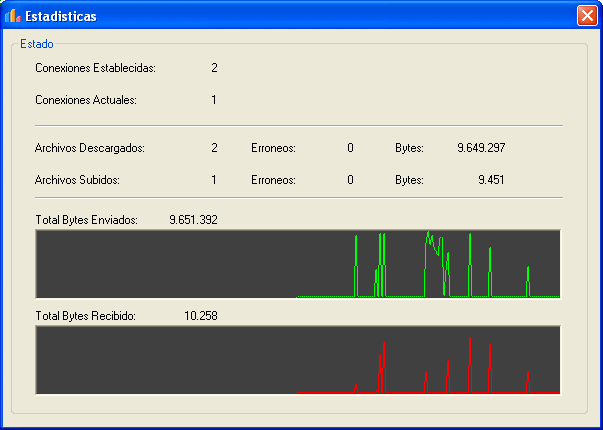
Task: Click the Conexiones Establecidas label
Action: pos(95,68)
